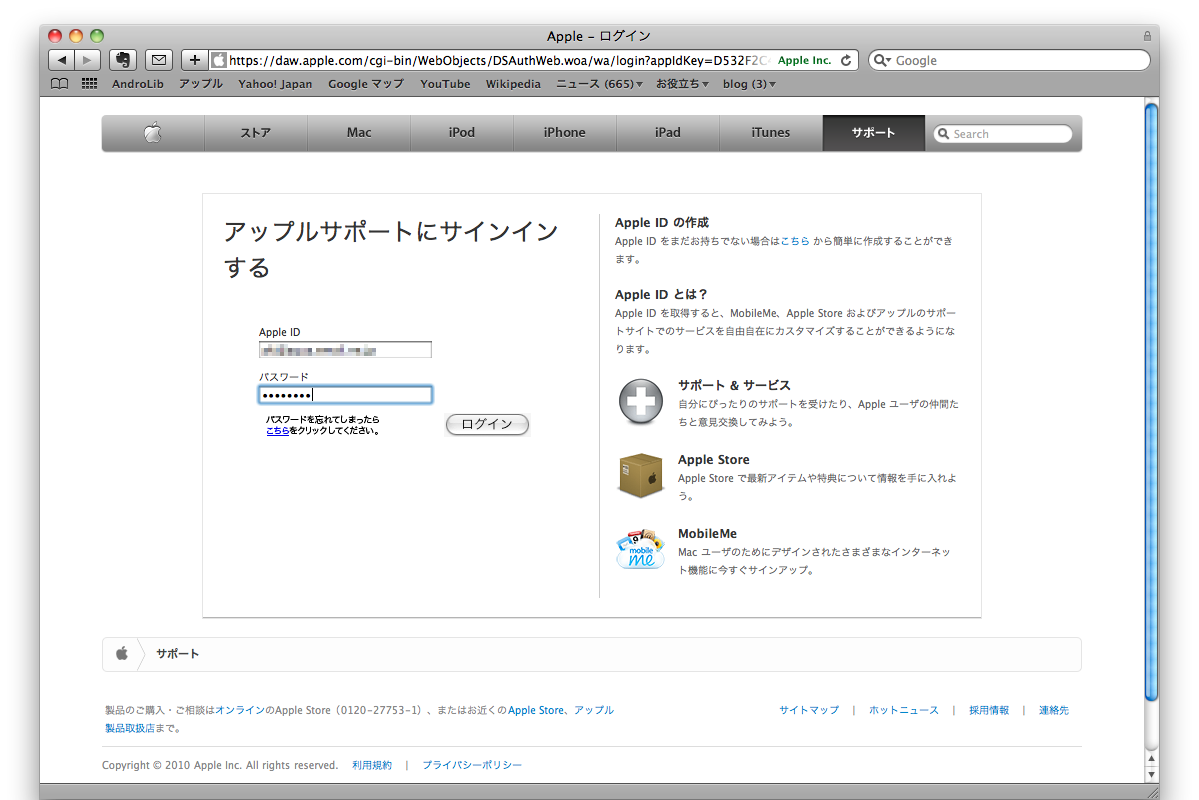Image resolution: width=1199 pixels, height=800 pixels.
Task: Click the Apple logo in site navigation
Action: [153, 132]
